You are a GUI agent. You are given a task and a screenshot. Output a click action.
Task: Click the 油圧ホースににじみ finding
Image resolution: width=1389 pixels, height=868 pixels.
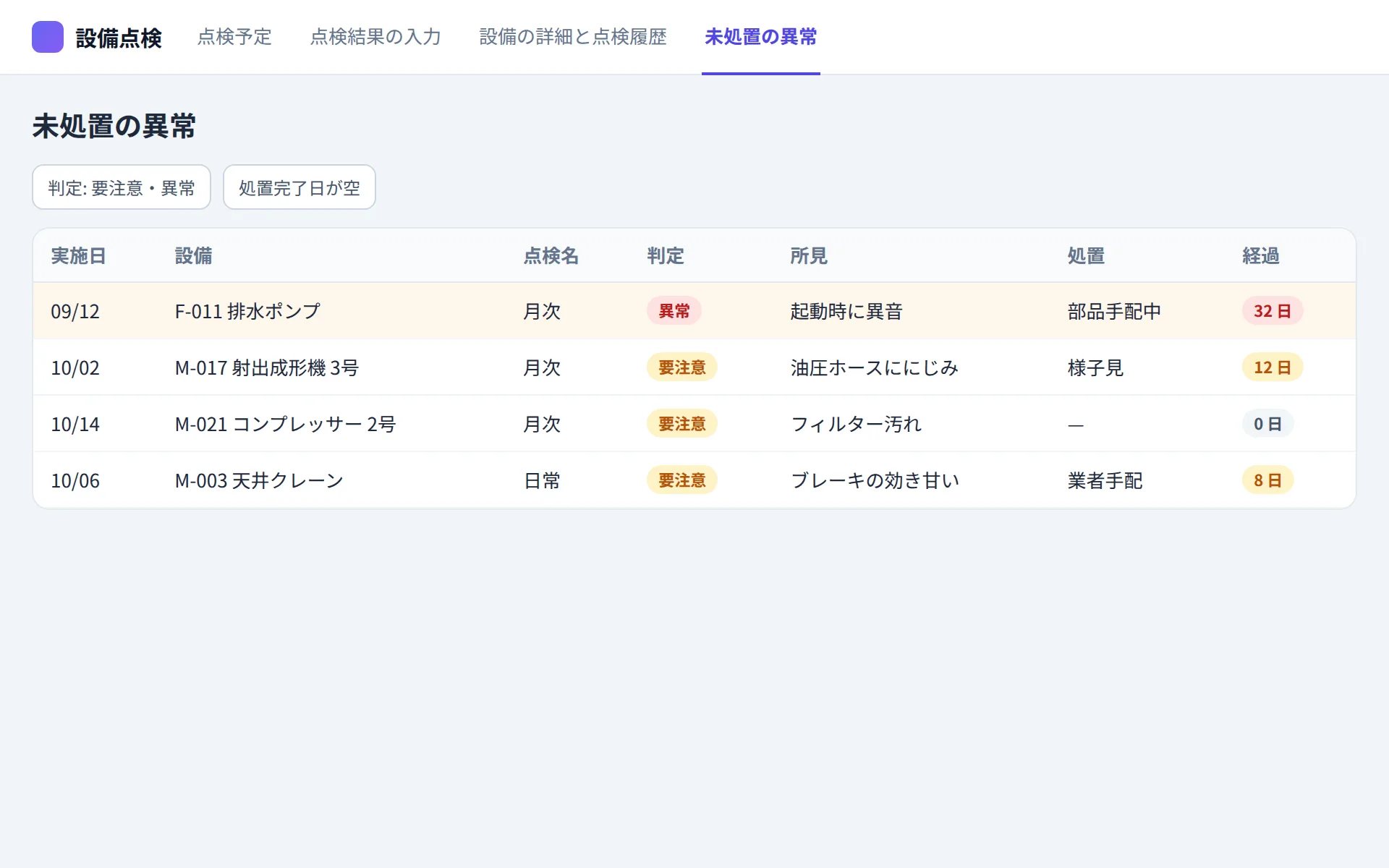875,367
